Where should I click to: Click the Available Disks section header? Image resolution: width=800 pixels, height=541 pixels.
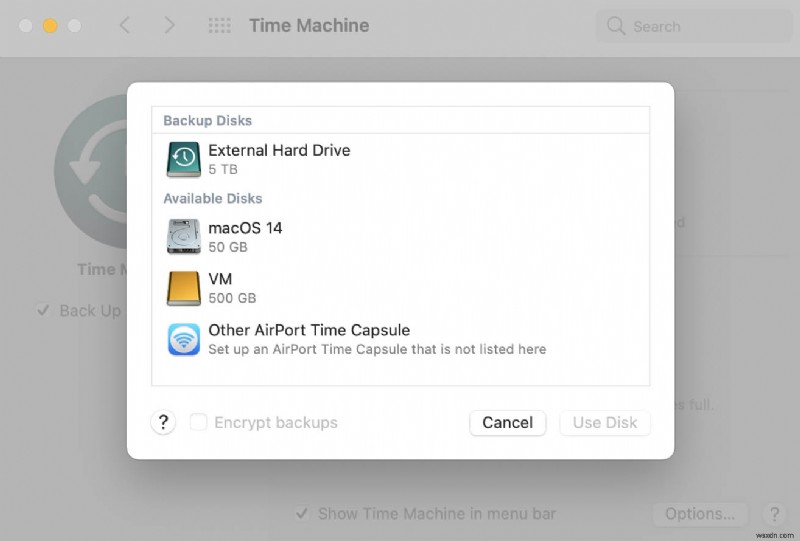point(213,199)
